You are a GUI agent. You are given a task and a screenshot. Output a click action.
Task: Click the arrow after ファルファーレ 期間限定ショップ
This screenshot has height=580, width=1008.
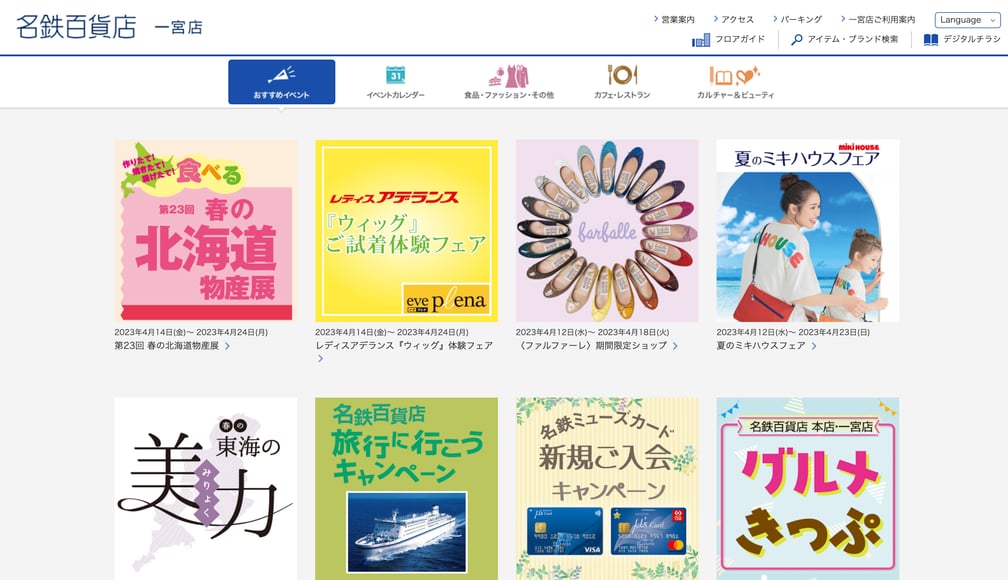675,346
